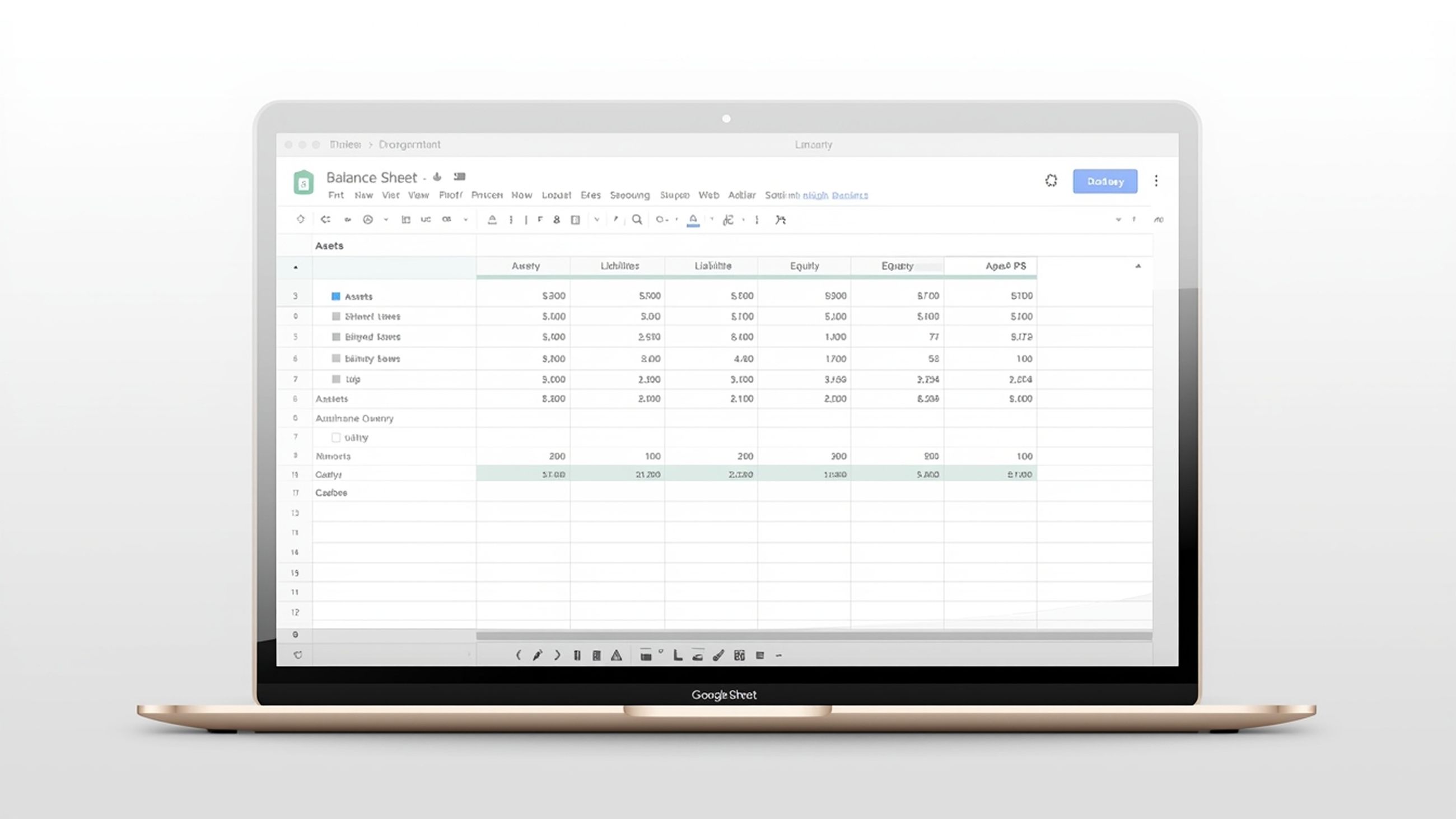This screenshot has height=819, width=1456.
Task: Click the Equity column header
Action: (x=804, y=266)
